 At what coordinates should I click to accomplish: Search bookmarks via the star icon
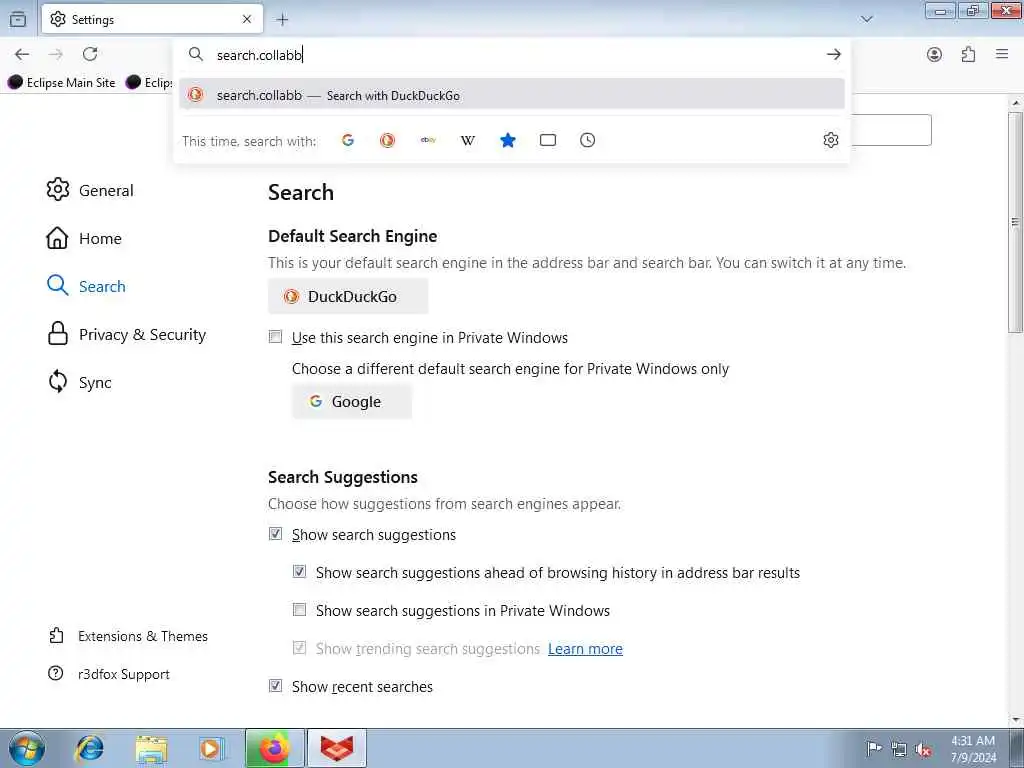coord(508,140)
